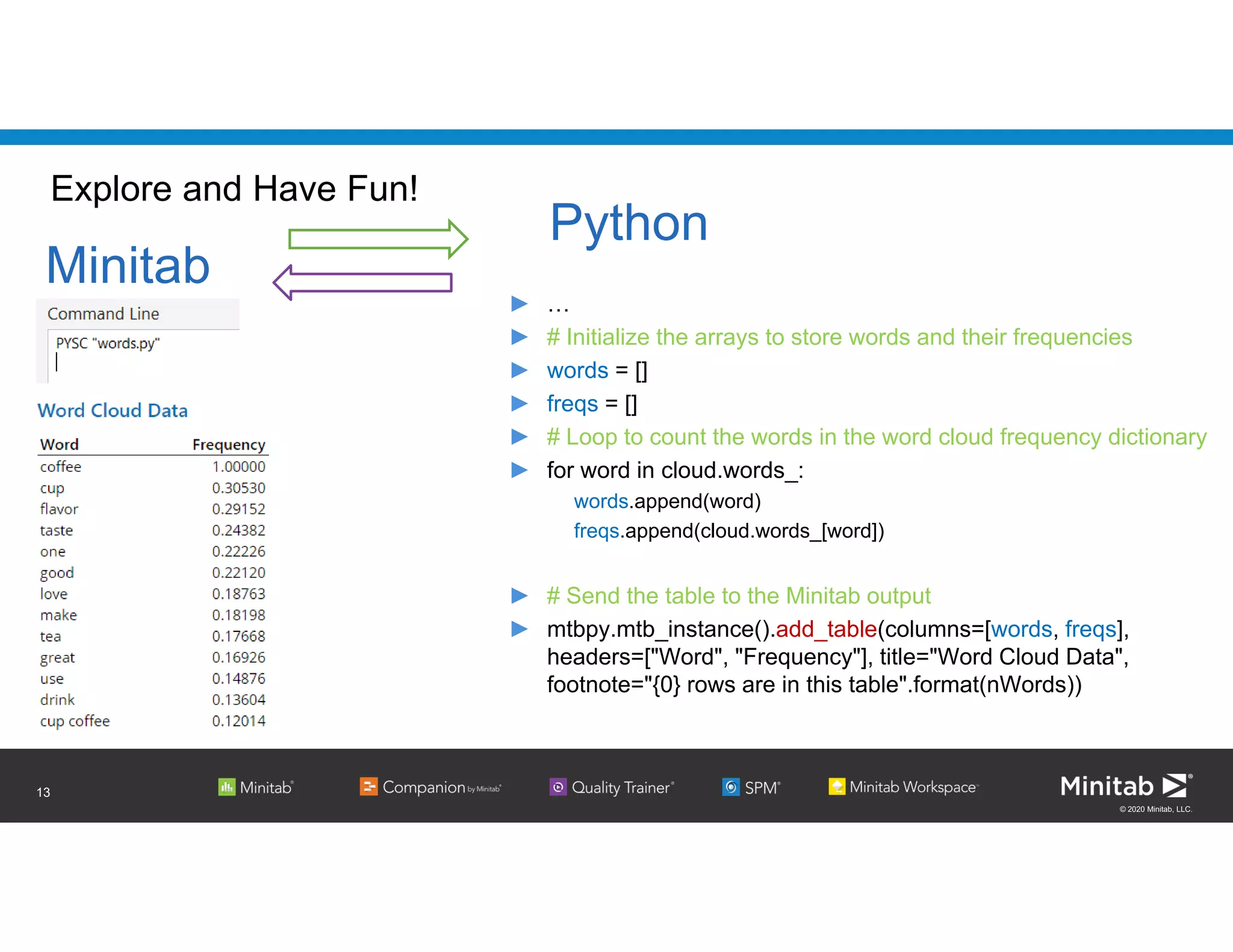Select the frequency value 0.16926
The image size is (1233, 952).
coord(238,657)
